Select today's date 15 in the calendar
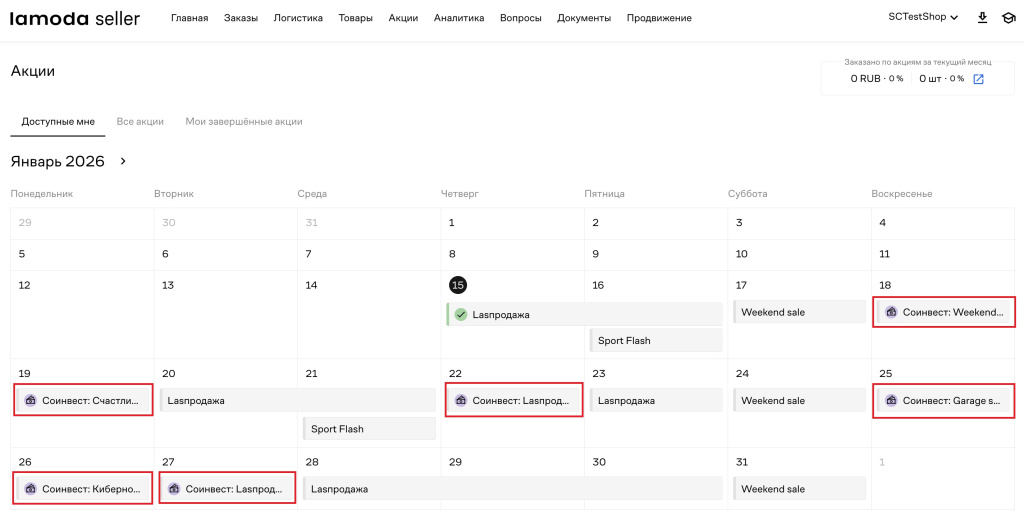The width and height of the screenshot is (1024, 519). coord(458,285)
